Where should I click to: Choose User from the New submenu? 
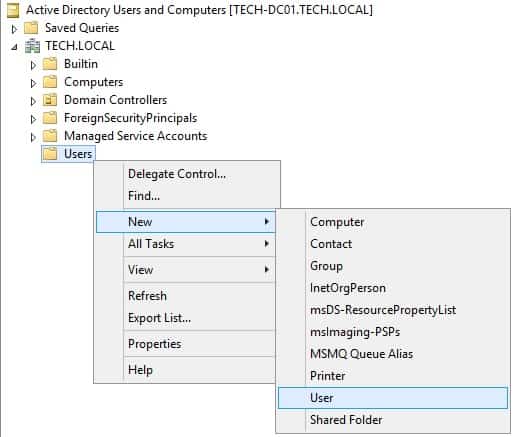pyautogui.click(x=393, y=398)
